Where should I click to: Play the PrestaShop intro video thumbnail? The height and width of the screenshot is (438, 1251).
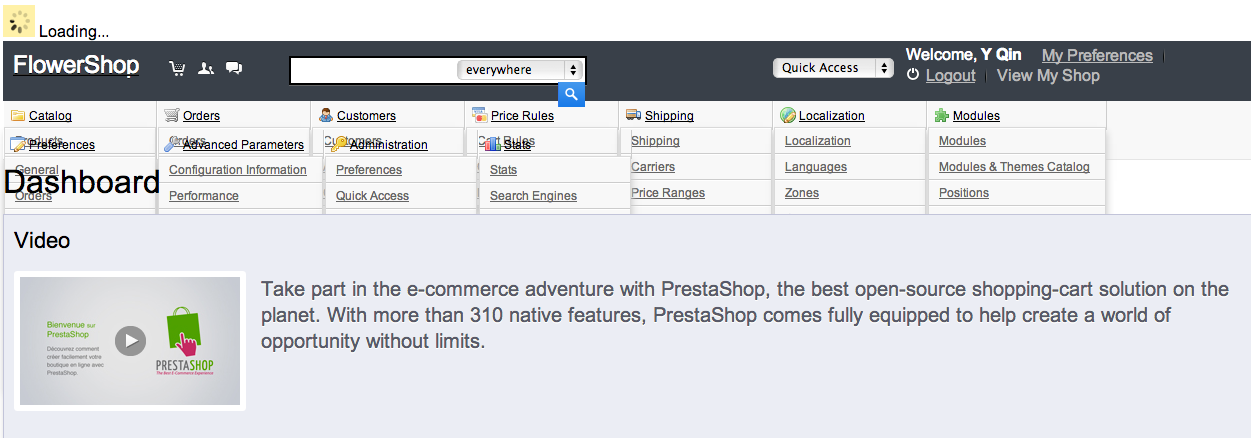pos(130,341)
